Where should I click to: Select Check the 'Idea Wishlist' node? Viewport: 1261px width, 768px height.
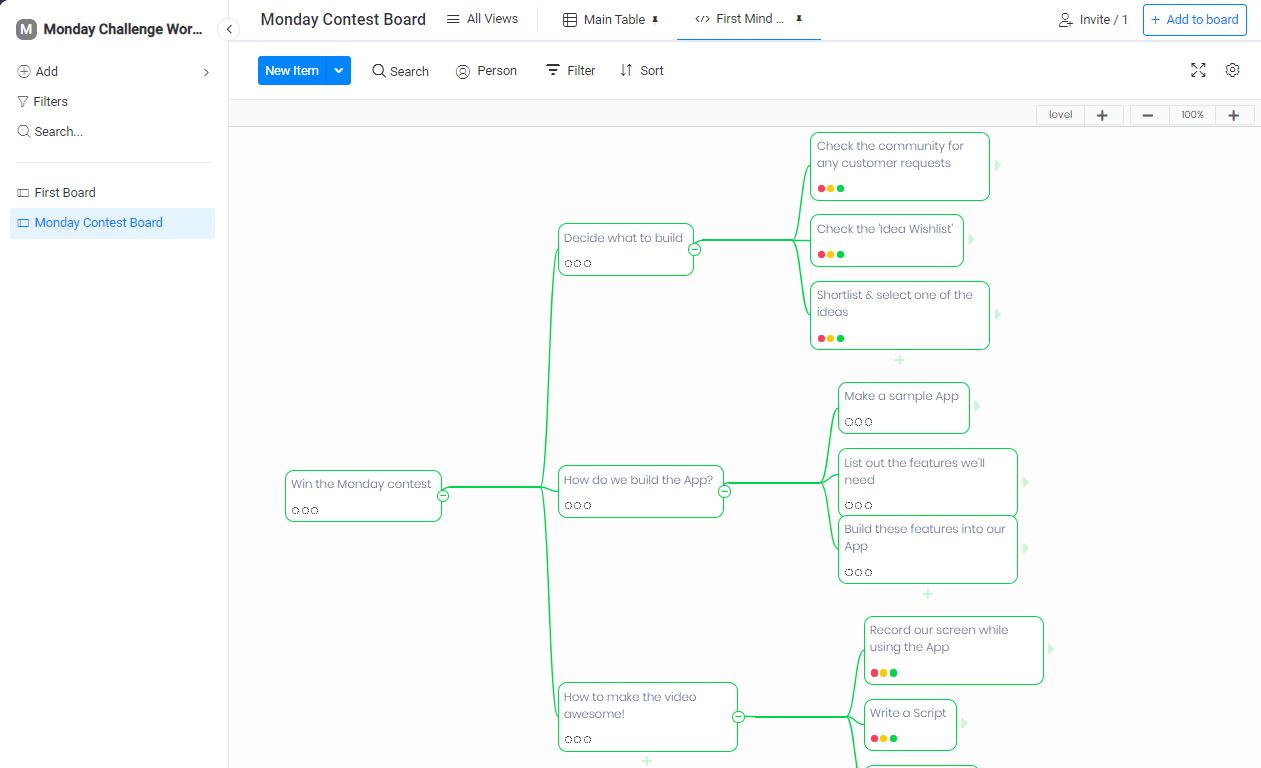click(886, 241)
